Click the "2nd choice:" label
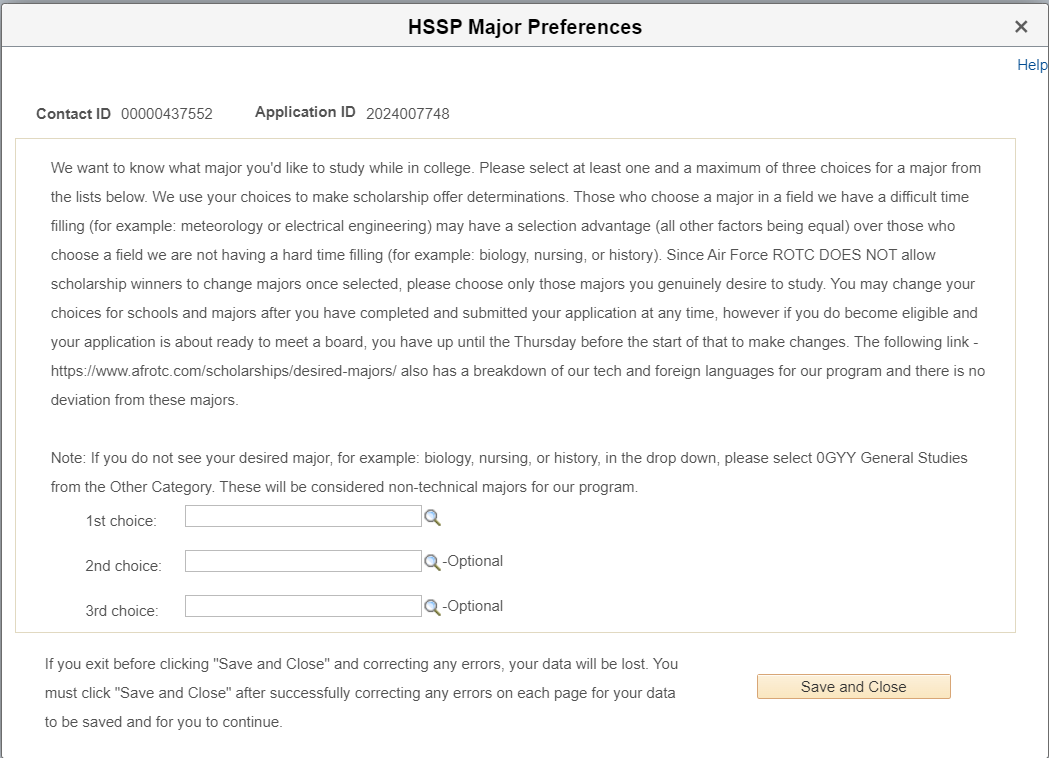 [x=123, y=566]
